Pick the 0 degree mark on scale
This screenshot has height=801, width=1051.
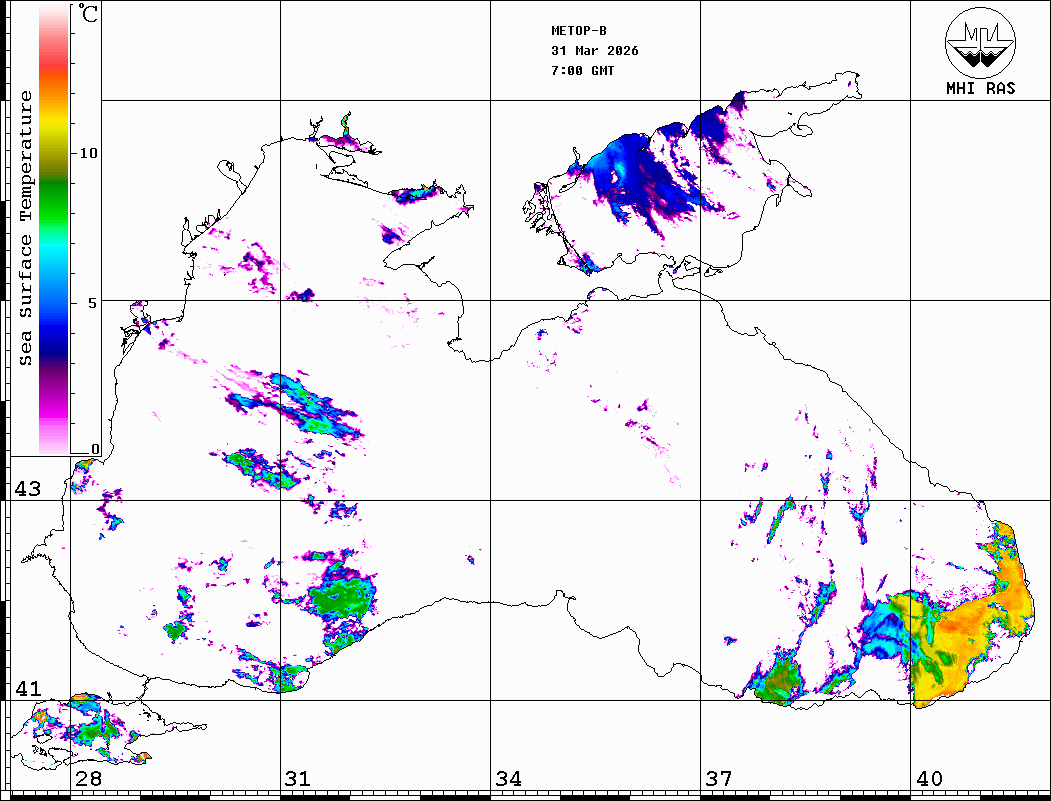(94, 450)
